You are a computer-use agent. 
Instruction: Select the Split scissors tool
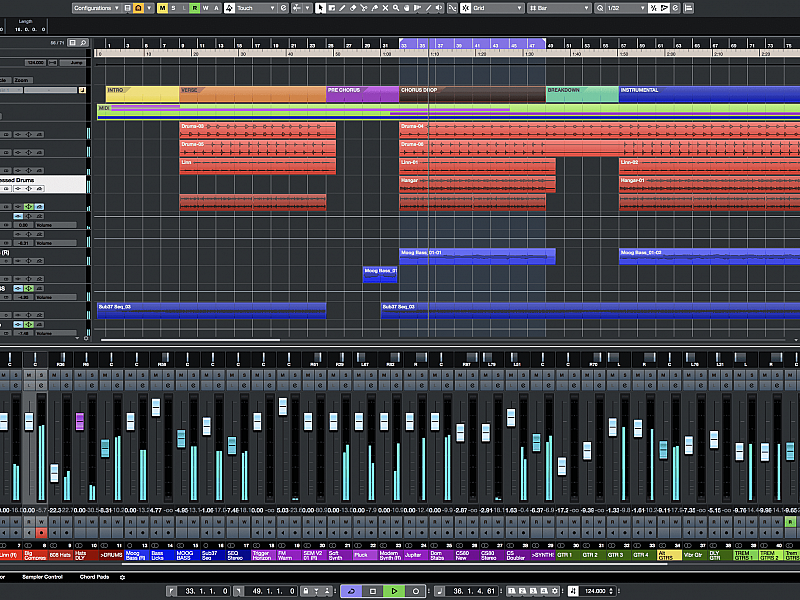(x=364, y=8)
